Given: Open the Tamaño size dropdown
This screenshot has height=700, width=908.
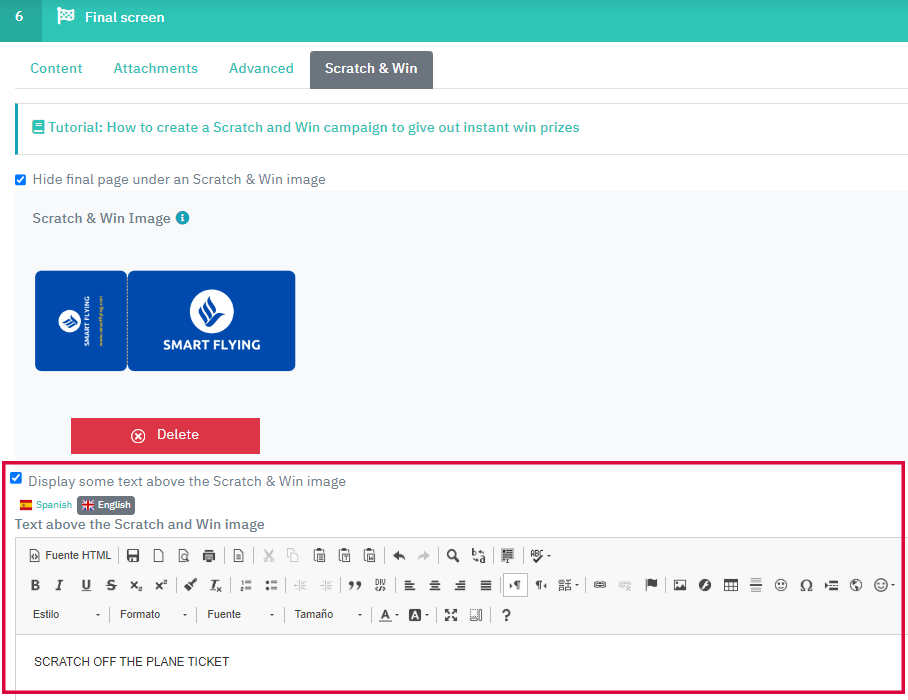Looking at the screenshot, I should tap(328, 614).
